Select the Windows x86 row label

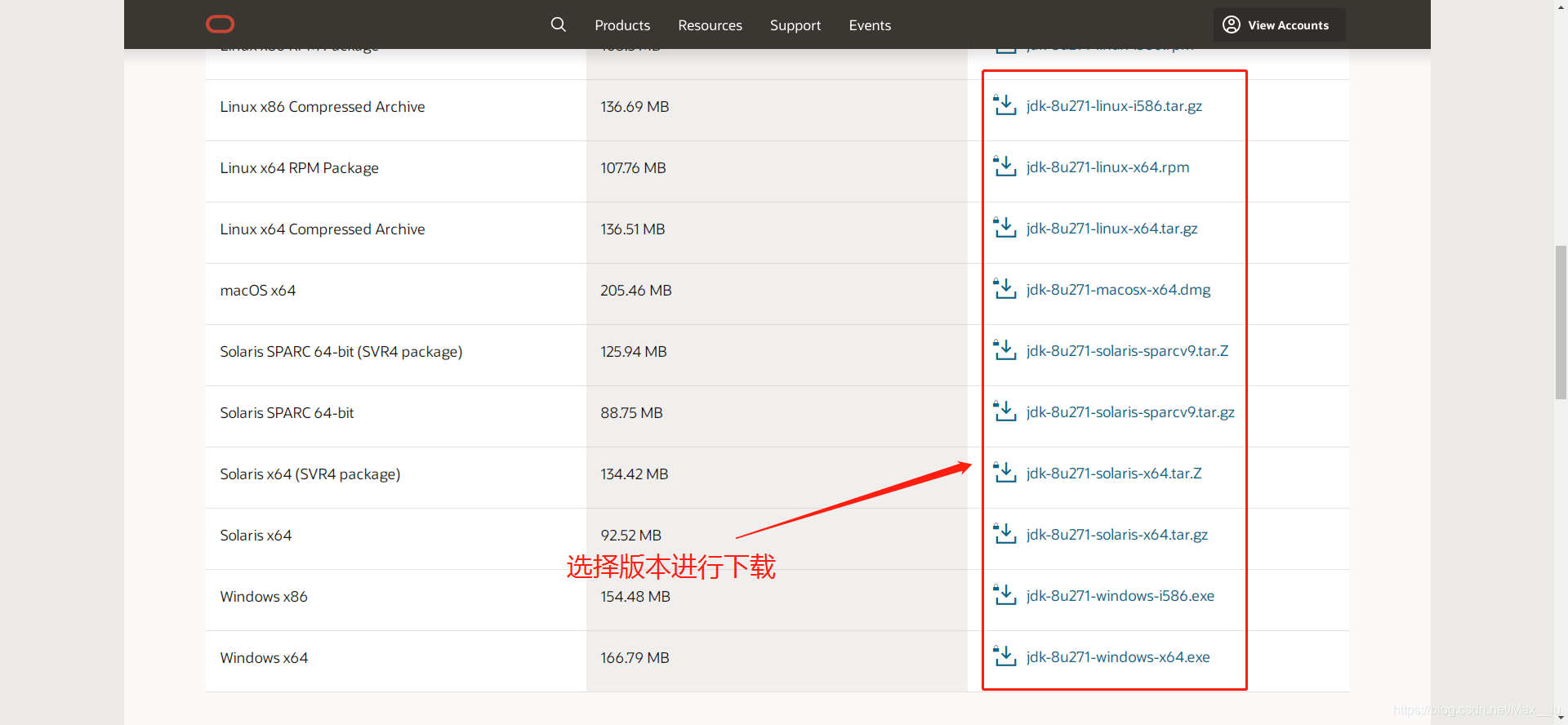point(264,597)
